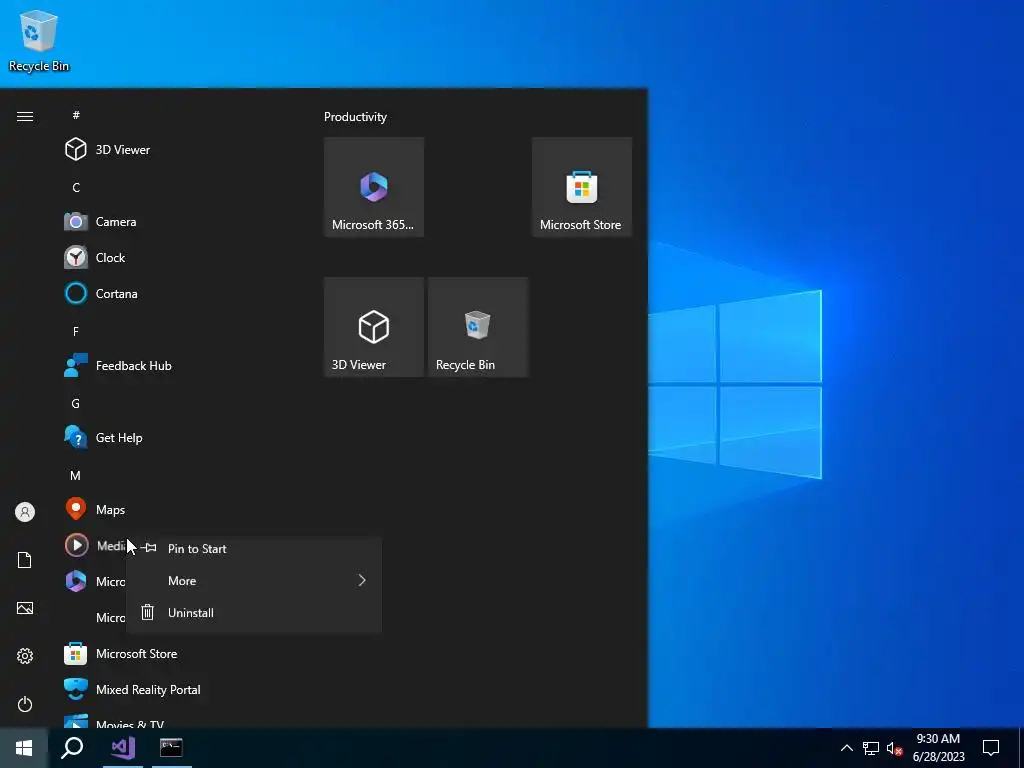Open the Microsoft 365 pinned tile
The image size is (1024, 768).
(374, 187)
